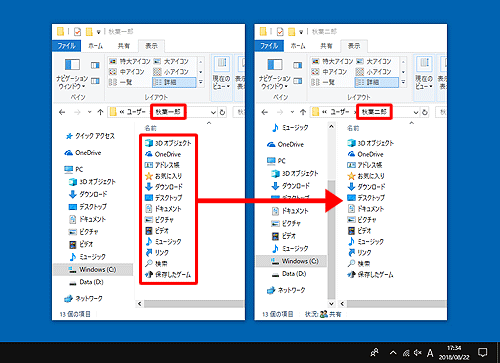Open address history dropdown in right window
This screenshot has height=363, width=500.
click(x=416, y=113)
